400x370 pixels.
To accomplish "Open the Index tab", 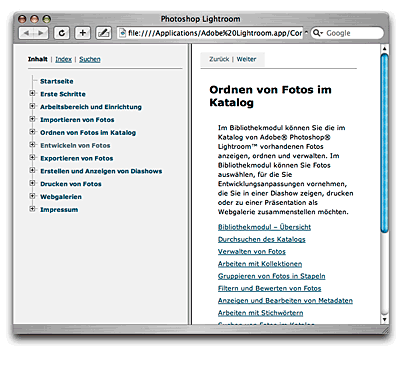I will (63, 59).
